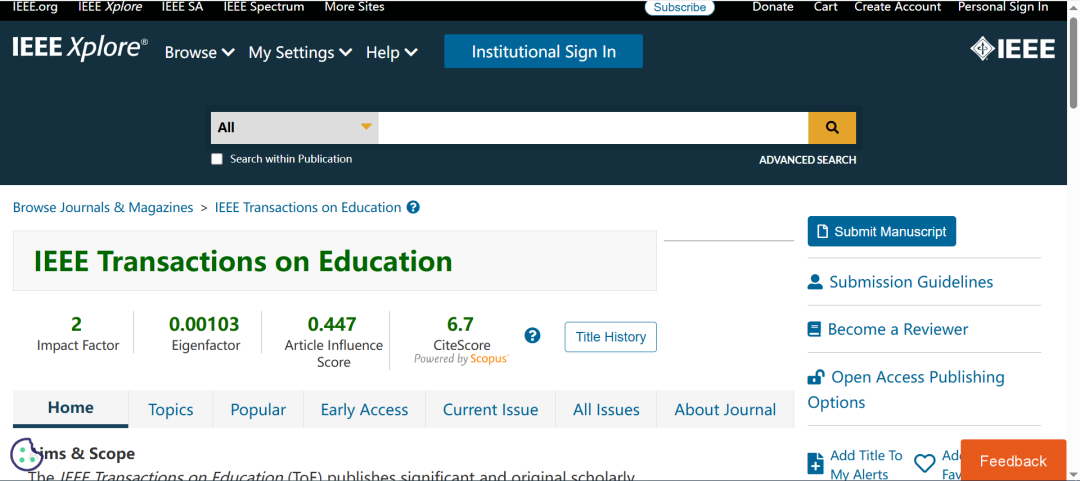Open the Cart link
Viewport: 1080px width, 481px height.
click(825, 7)
